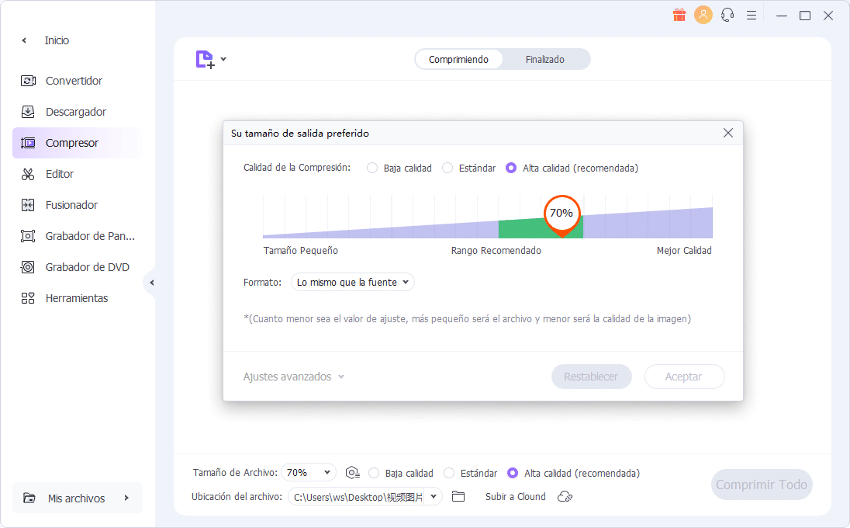Click the compression settings icon beside 70%

coord(352,473)
